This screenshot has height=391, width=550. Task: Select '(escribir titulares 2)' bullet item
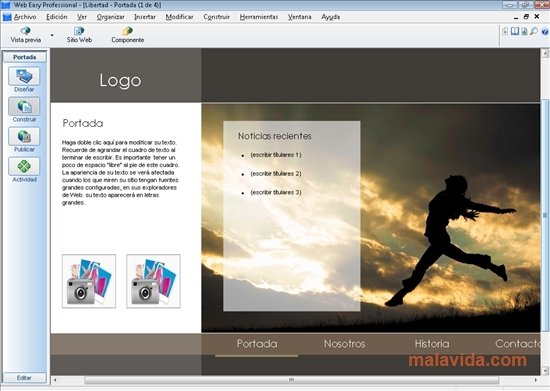[x=276, y=174]
